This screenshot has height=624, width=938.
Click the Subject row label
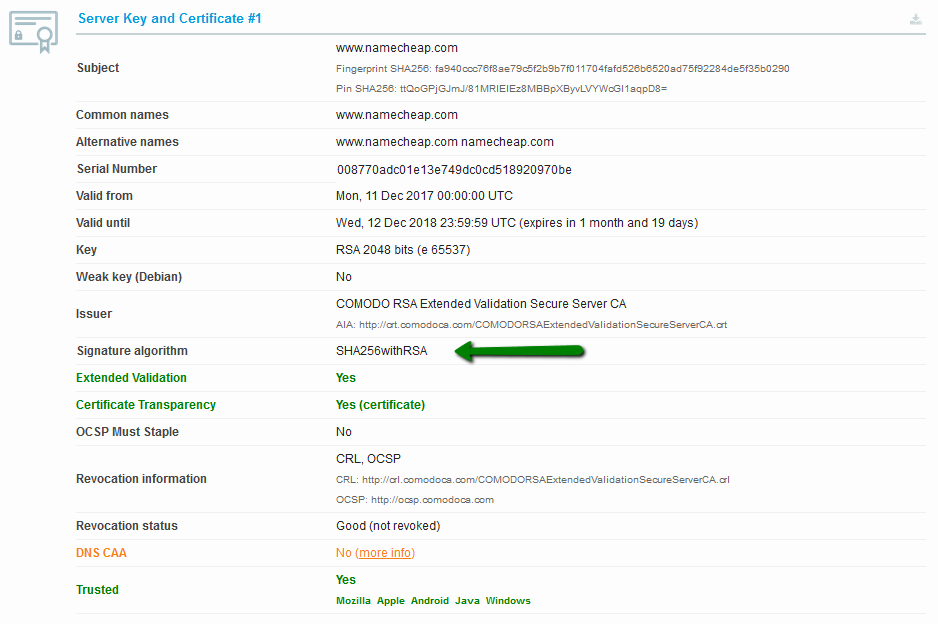coord(98,68)
